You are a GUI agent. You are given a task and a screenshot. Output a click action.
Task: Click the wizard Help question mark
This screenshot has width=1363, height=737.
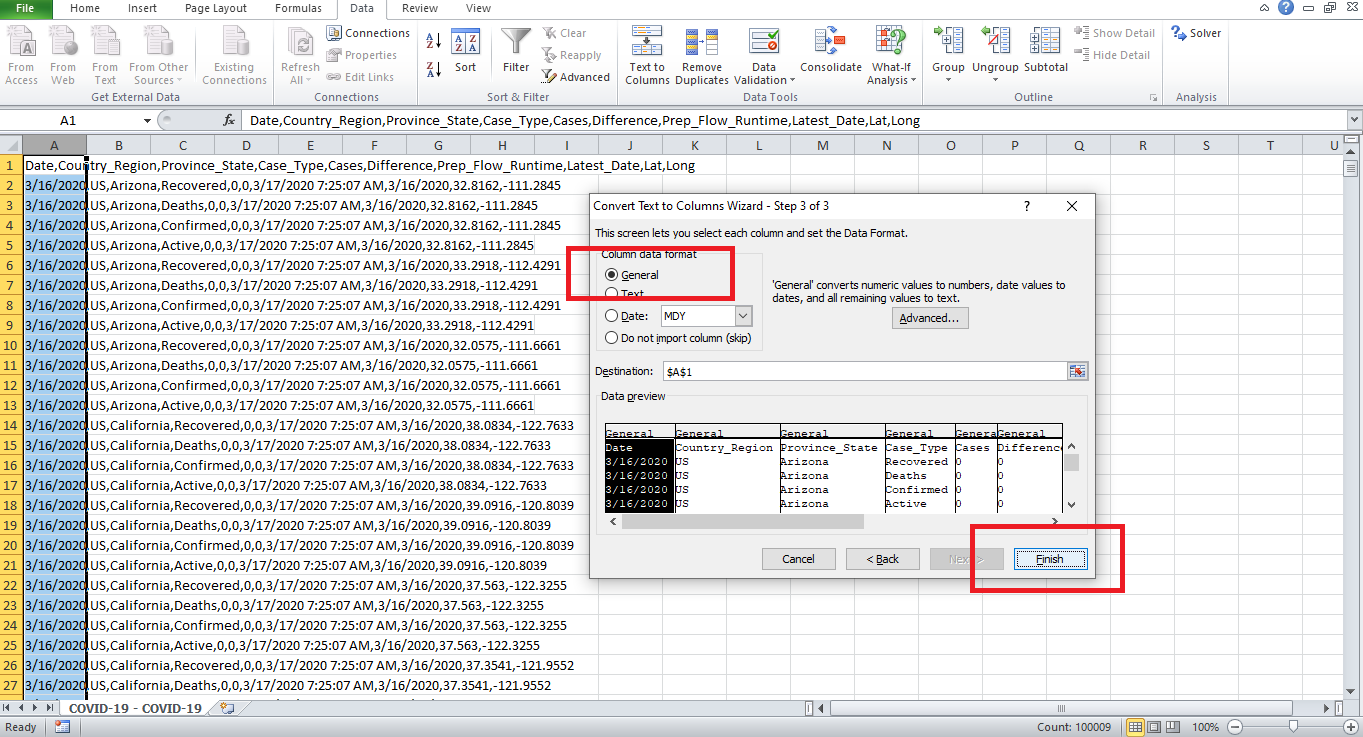(1026, 206)
